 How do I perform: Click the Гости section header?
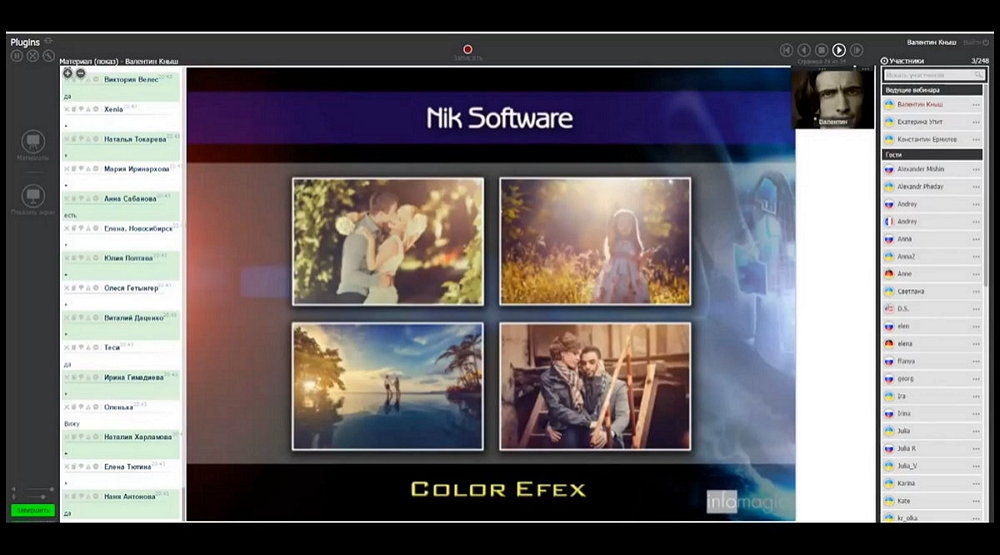point(932,155)
